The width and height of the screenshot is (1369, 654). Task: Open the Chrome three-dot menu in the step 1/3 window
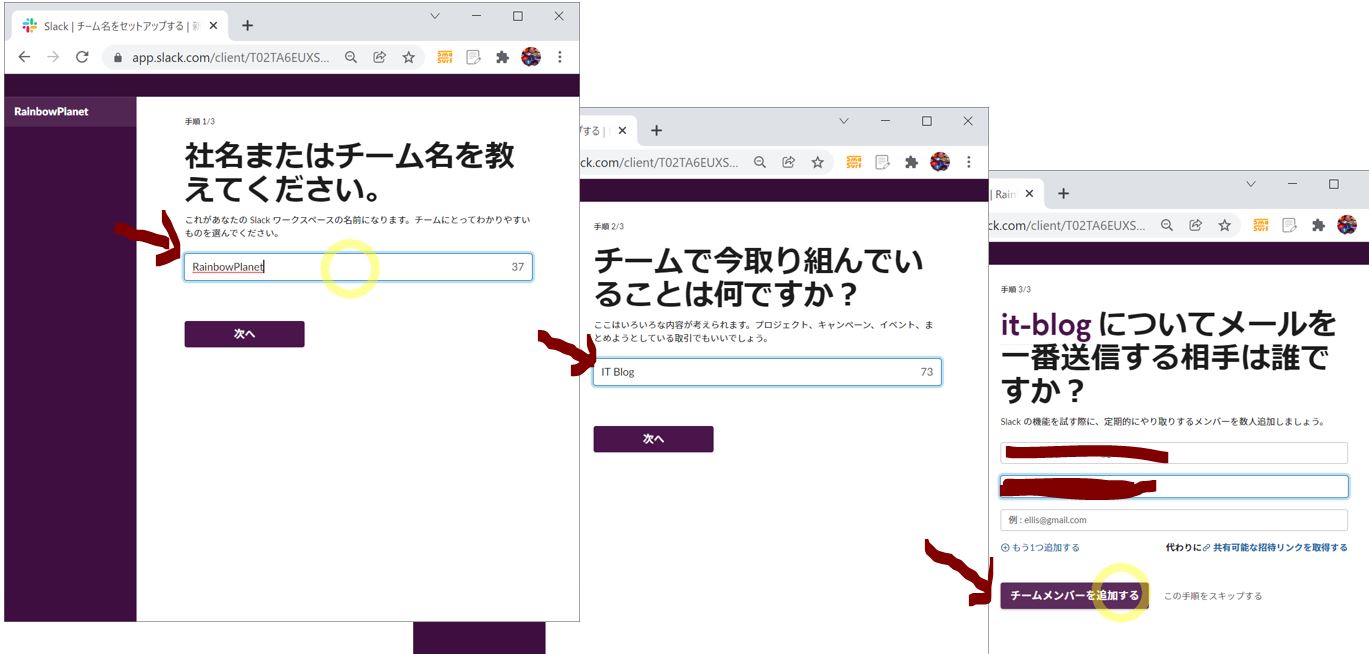560,58
